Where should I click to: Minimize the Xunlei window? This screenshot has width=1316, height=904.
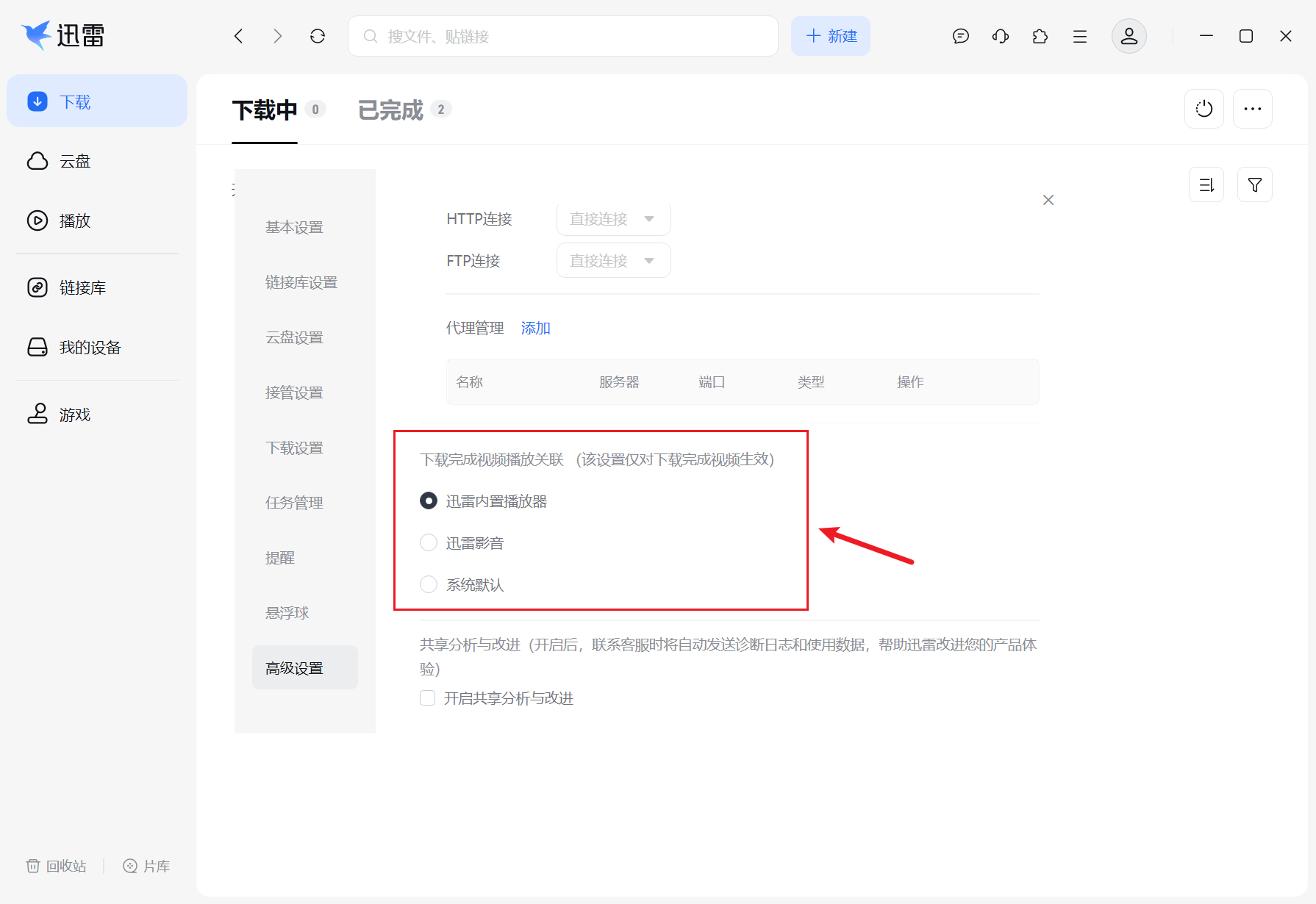click(x=1206, y=36)
